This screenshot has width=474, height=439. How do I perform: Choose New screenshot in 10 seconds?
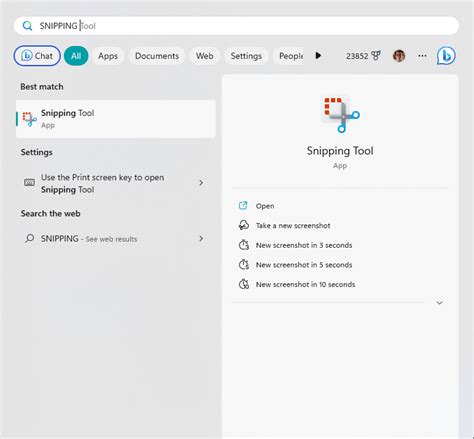[x=305, y=285]
